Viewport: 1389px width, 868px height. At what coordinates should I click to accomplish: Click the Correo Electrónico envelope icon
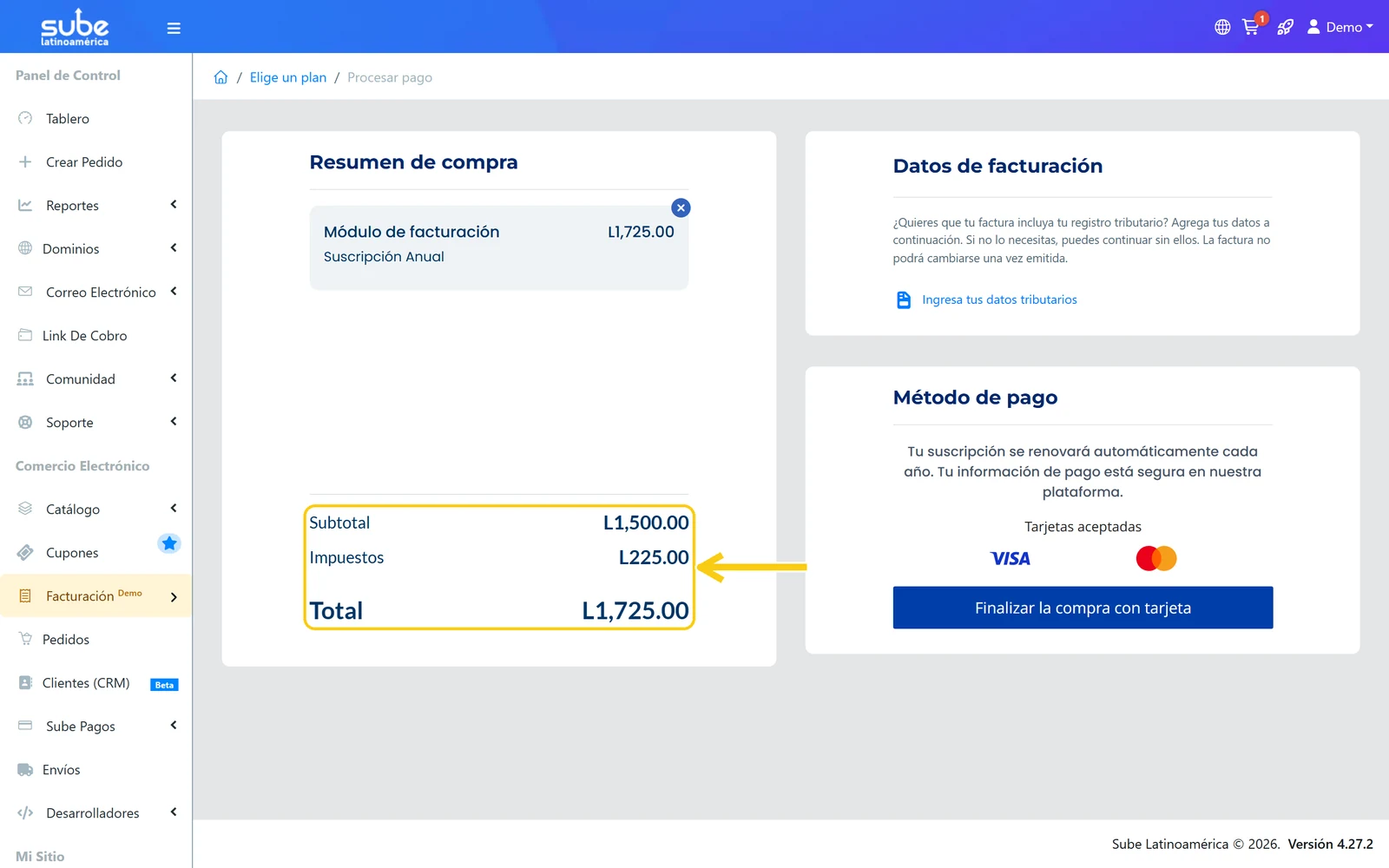point(25,292)
